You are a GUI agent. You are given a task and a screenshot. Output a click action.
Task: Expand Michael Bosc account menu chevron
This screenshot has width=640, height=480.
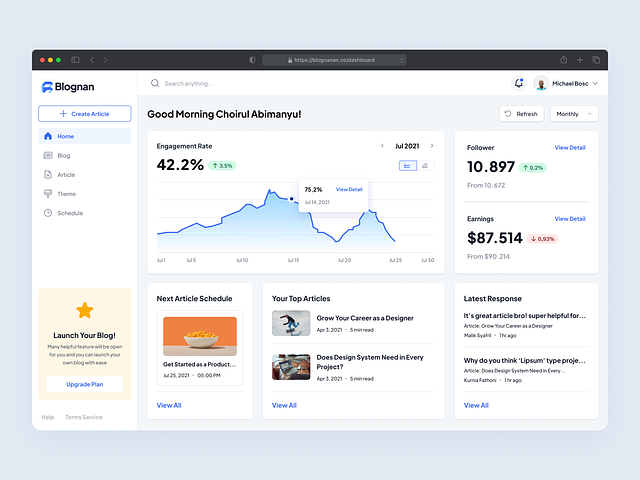(x=595, y=83)
